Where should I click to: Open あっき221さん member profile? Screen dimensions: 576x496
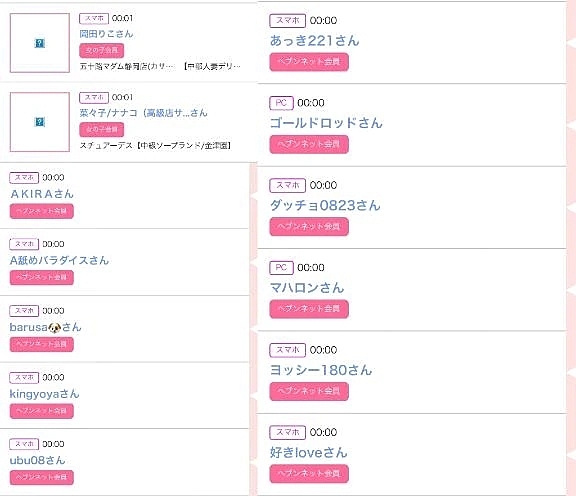314,40
